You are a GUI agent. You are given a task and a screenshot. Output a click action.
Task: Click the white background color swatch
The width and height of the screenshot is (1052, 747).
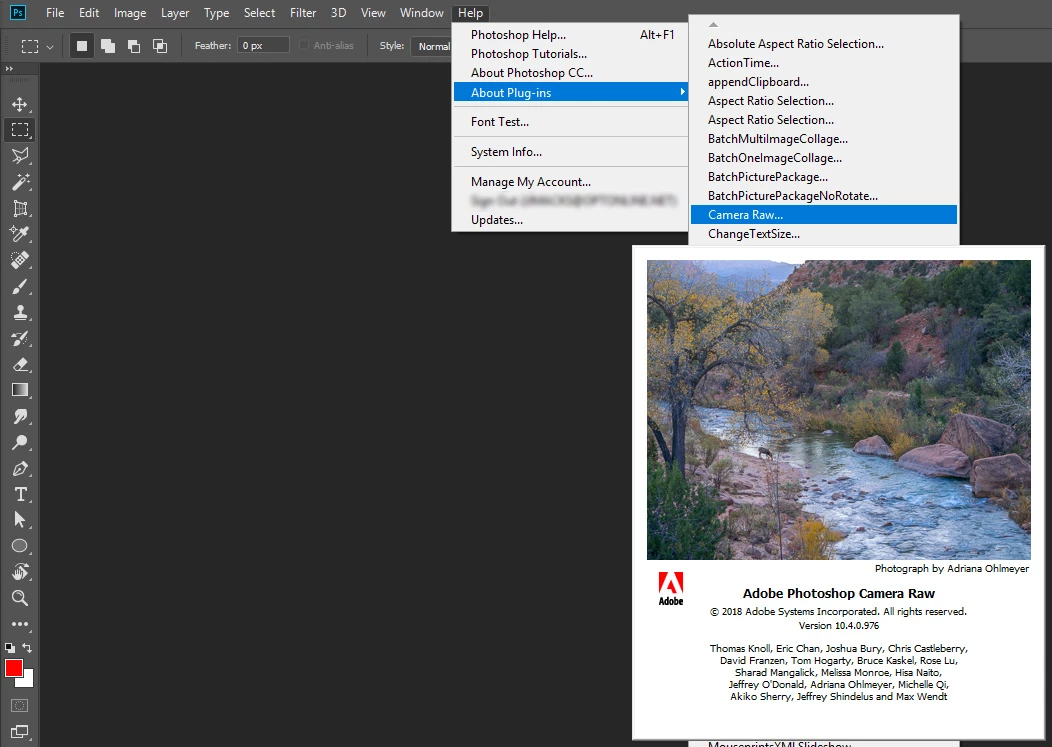[28, 681]
